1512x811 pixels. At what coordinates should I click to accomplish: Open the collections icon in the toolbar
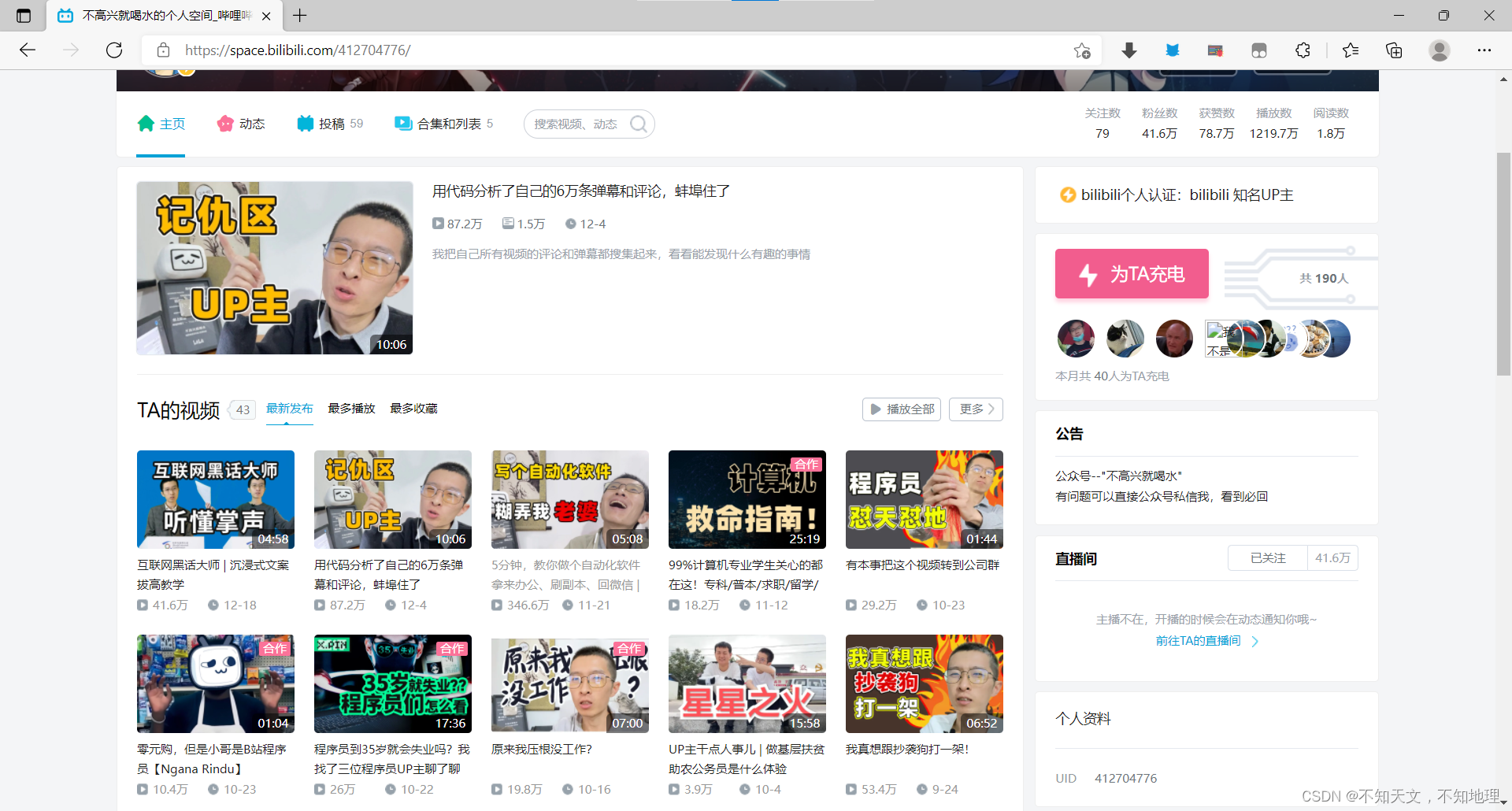coord(1394,50)
